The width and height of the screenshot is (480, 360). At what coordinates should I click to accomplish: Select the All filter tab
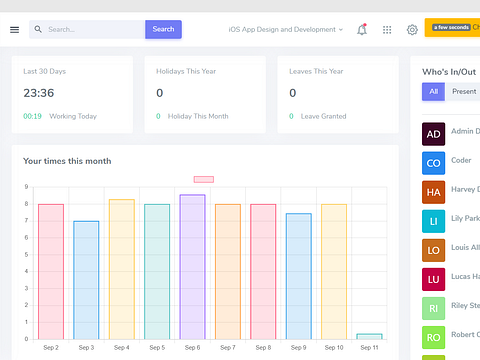tap(433, 92)
